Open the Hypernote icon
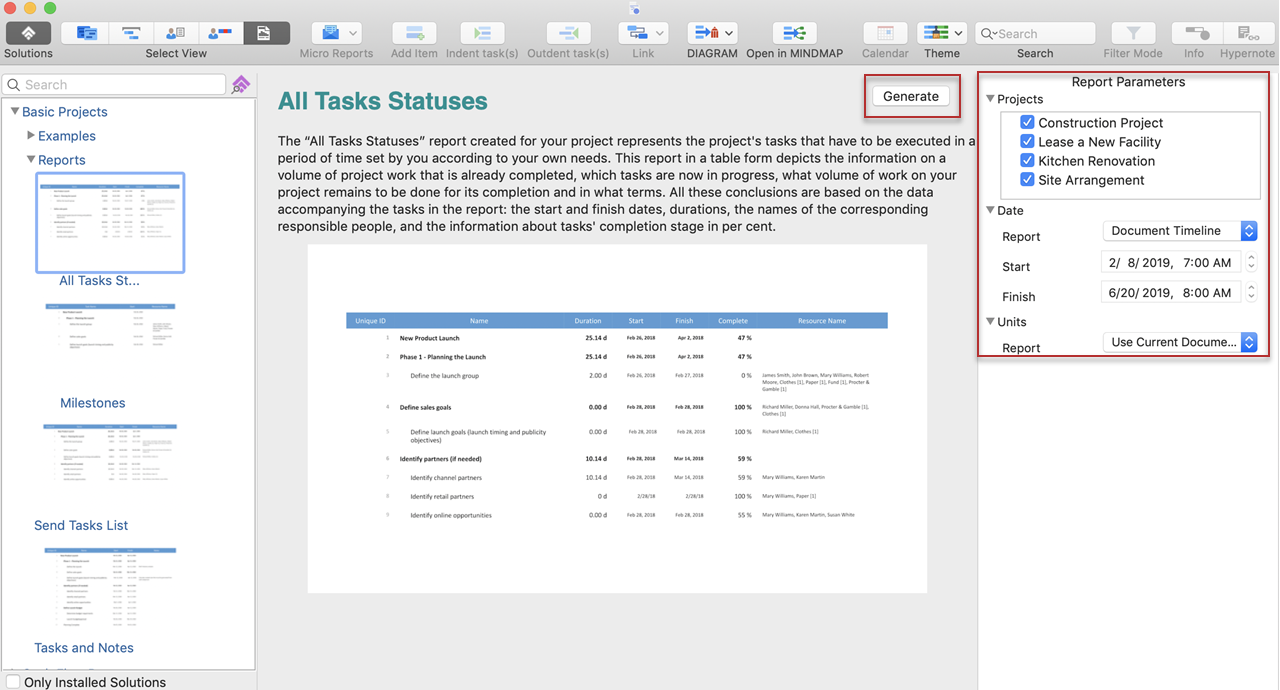Screen dimensions: 1280x690 (x=1248, y=33)
